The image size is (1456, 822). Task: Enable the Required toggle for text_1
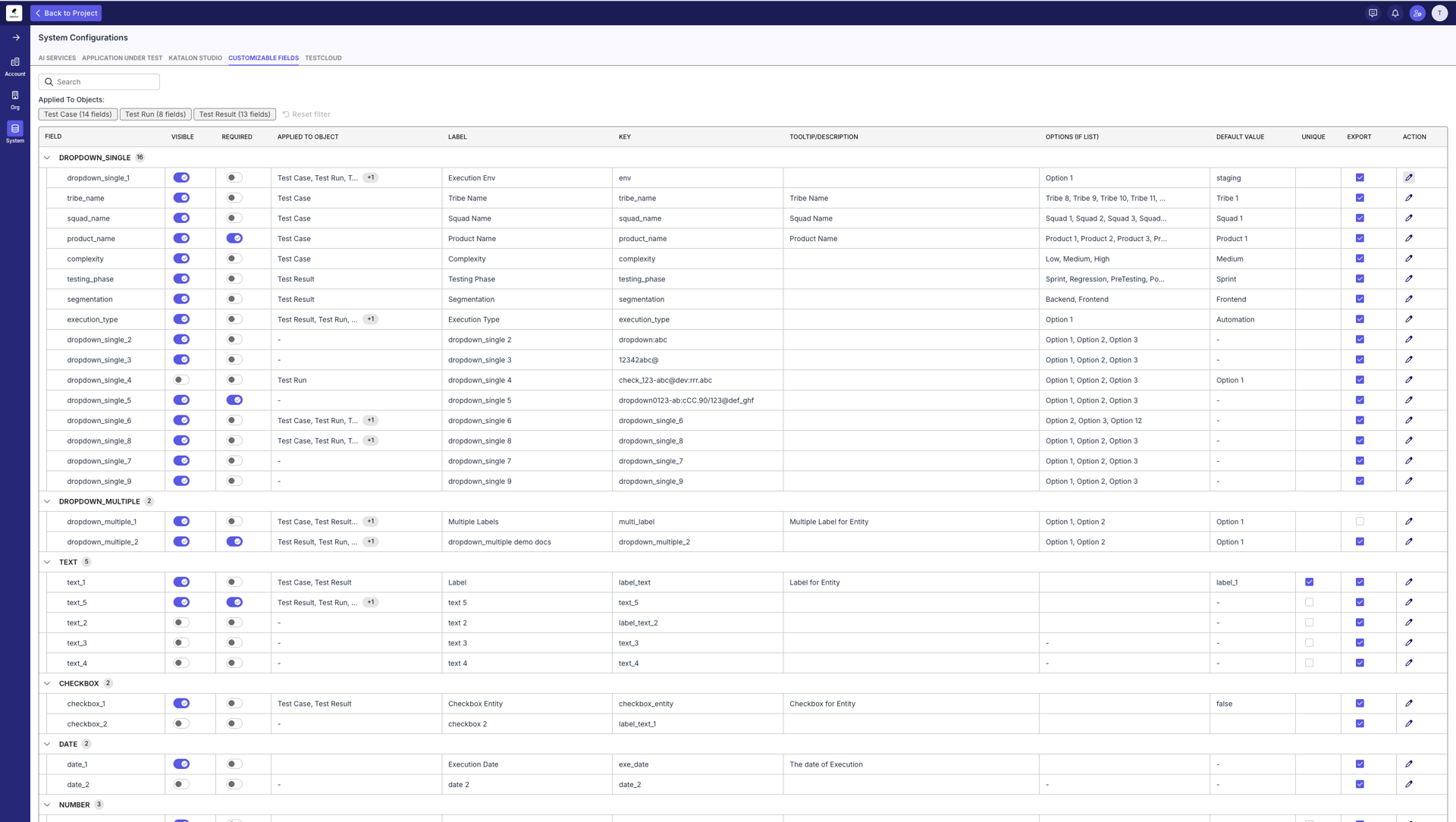[x=233, y=582]
